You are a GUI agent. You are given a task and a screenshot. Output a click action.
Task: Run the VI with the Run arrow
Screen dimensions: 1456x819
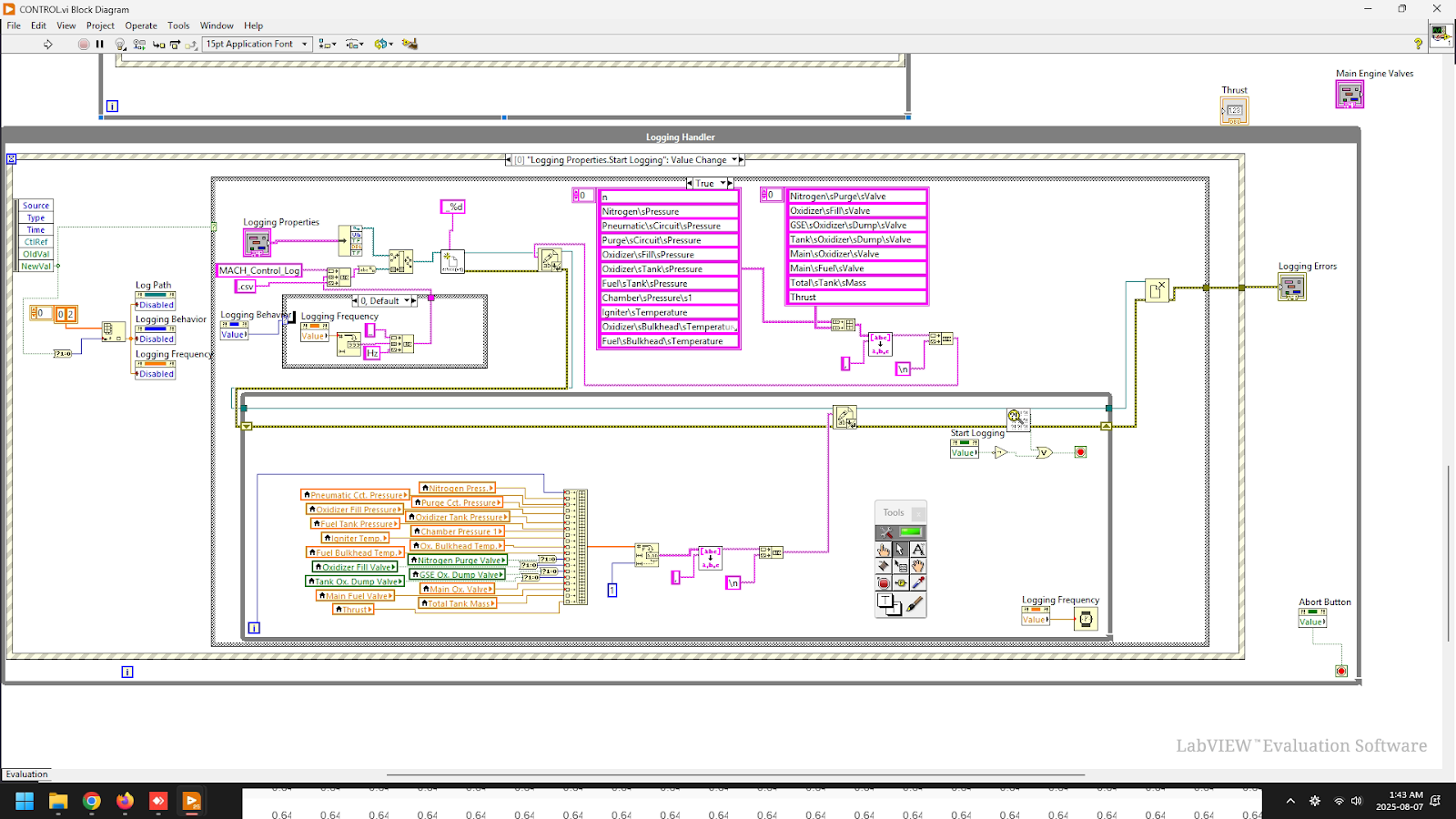pos(48,44)
